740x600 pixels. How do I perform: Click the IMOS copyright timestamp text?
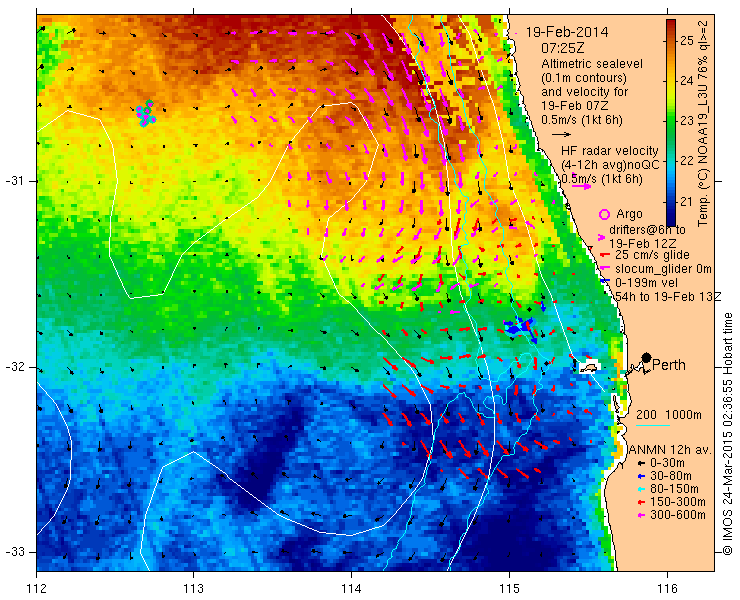click(x=728, y=434)
